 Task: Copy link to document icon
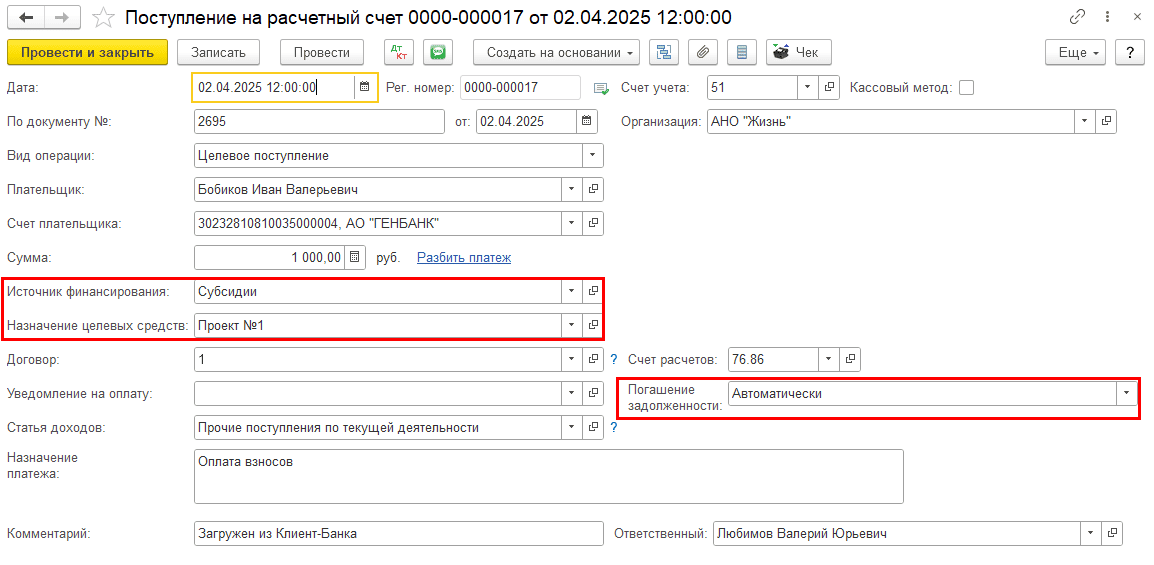click(x=1077, y=17)
